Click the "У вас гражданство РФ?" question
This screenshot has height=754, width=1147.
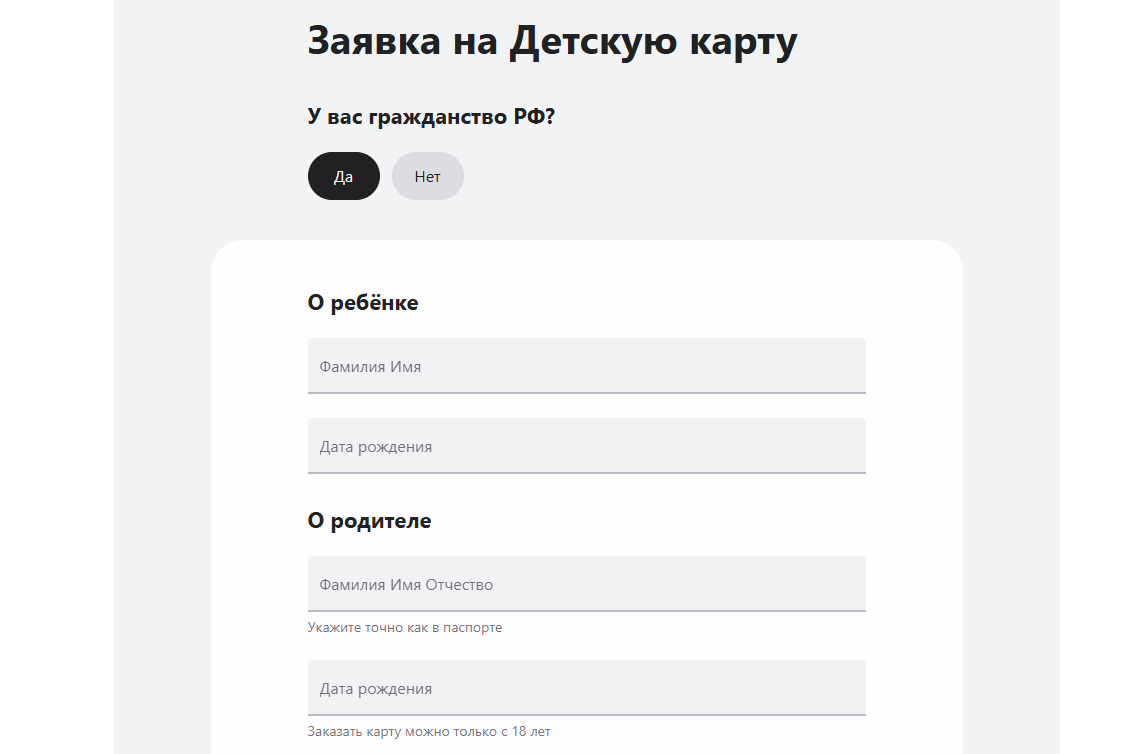[431, 117]
